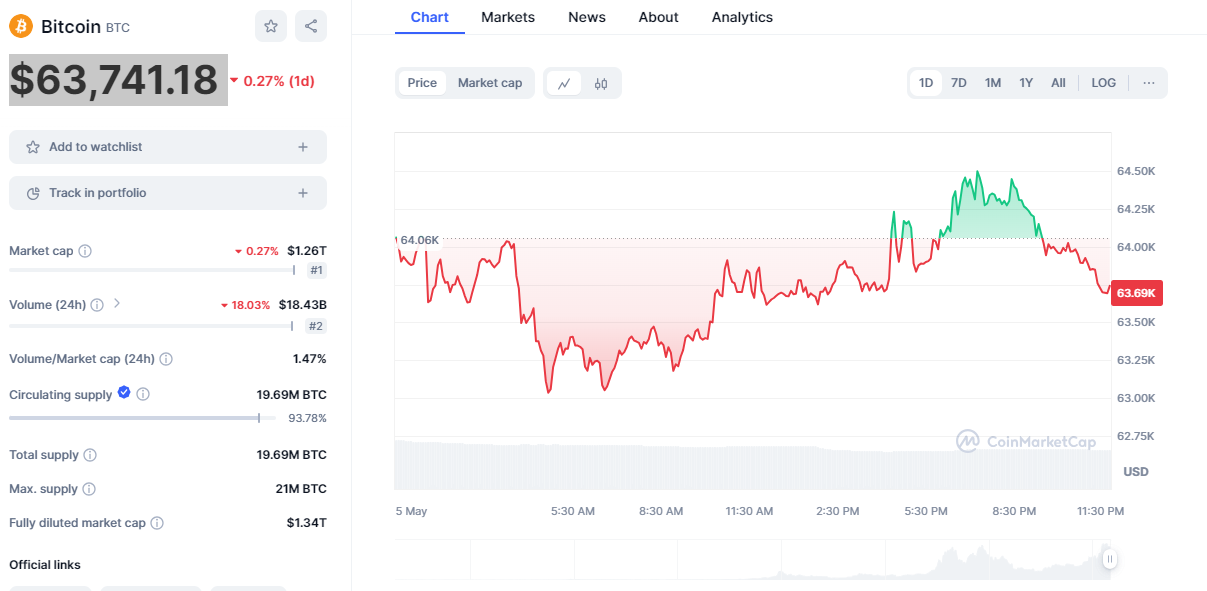
Task: Click the Fully diluted market cap info icon
Action: (157, 523)
